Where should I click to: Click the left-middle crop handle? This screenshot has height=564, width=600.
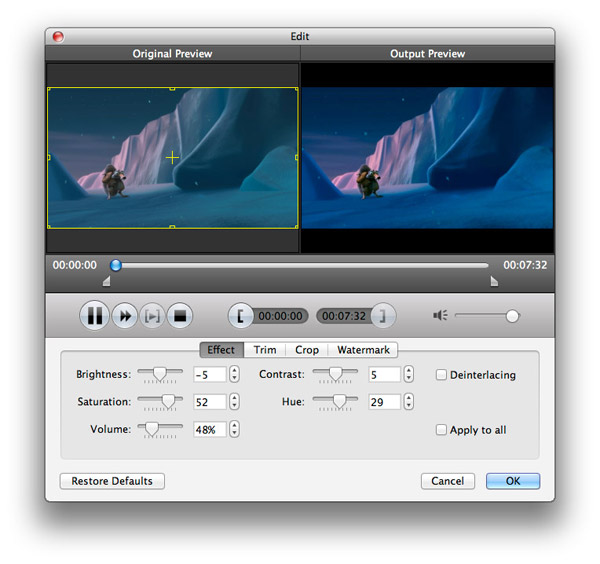click(x=49, y=157)
